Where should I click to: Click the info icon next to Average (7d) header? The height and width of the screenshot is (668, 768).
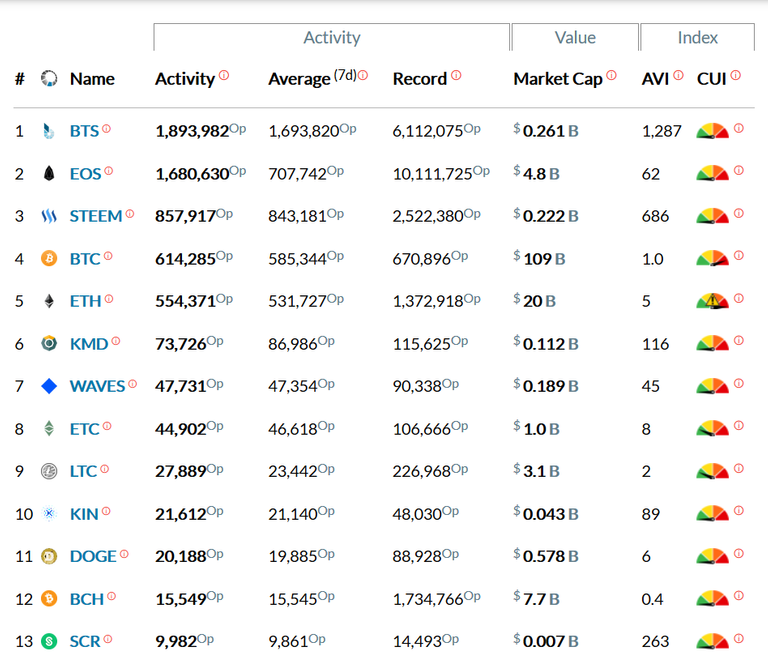[363, 75]
